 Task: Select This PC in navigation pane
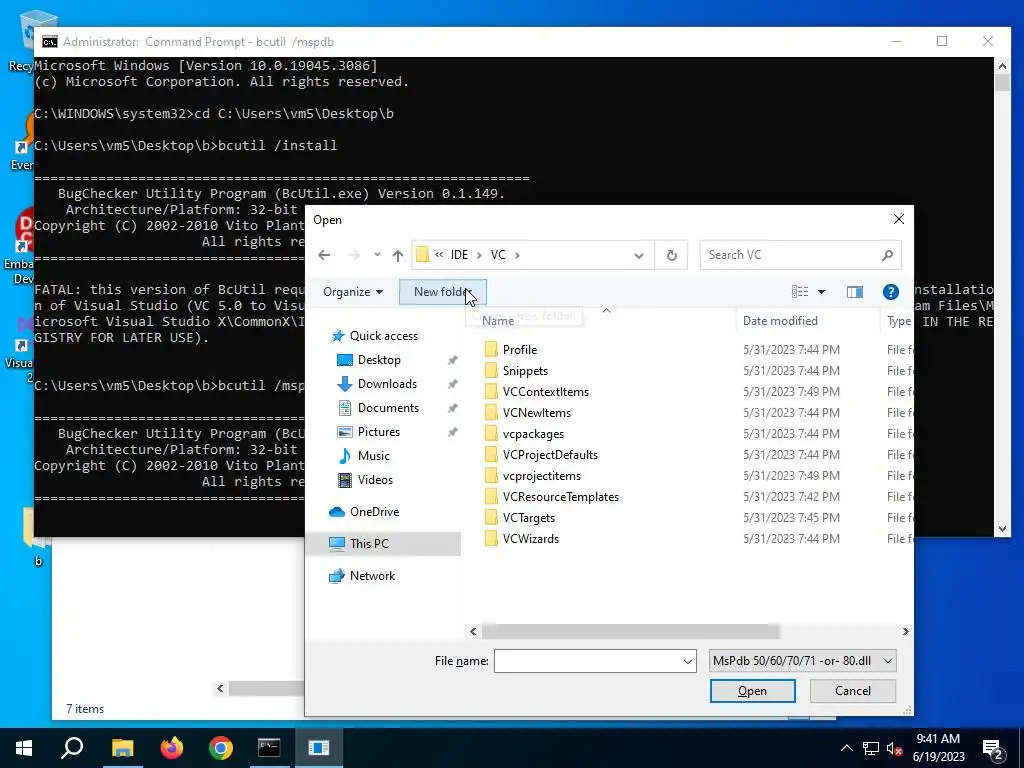tap(369, 544)
